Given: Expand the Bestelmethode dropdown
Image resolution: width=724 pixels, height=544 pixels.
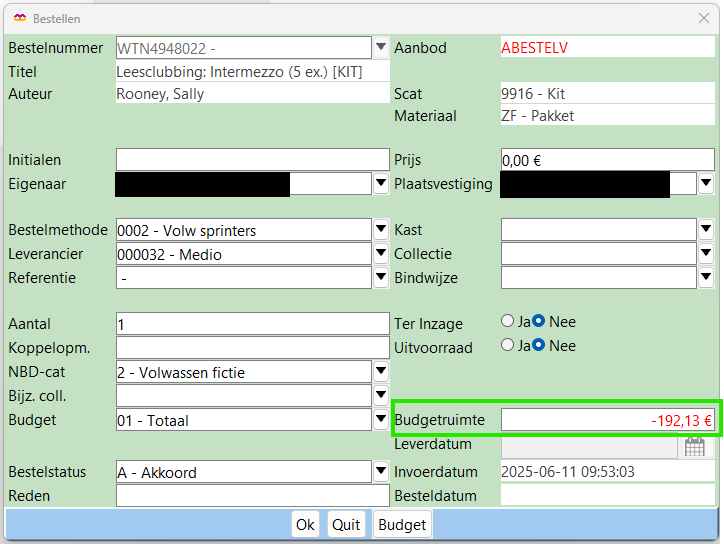Looking at the screenshot, I should pyautogui.click(x=381, y=230).
